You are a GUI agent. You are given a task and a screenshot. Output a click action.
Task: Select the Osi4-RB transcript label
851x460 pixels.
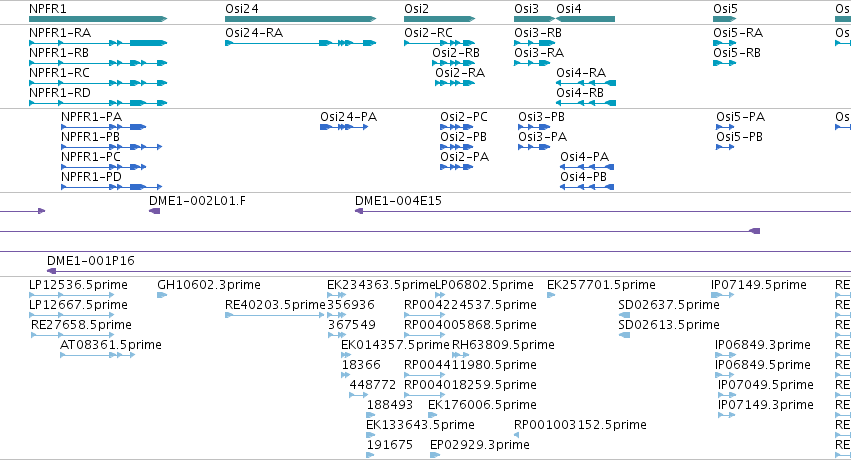pos(580,93)
